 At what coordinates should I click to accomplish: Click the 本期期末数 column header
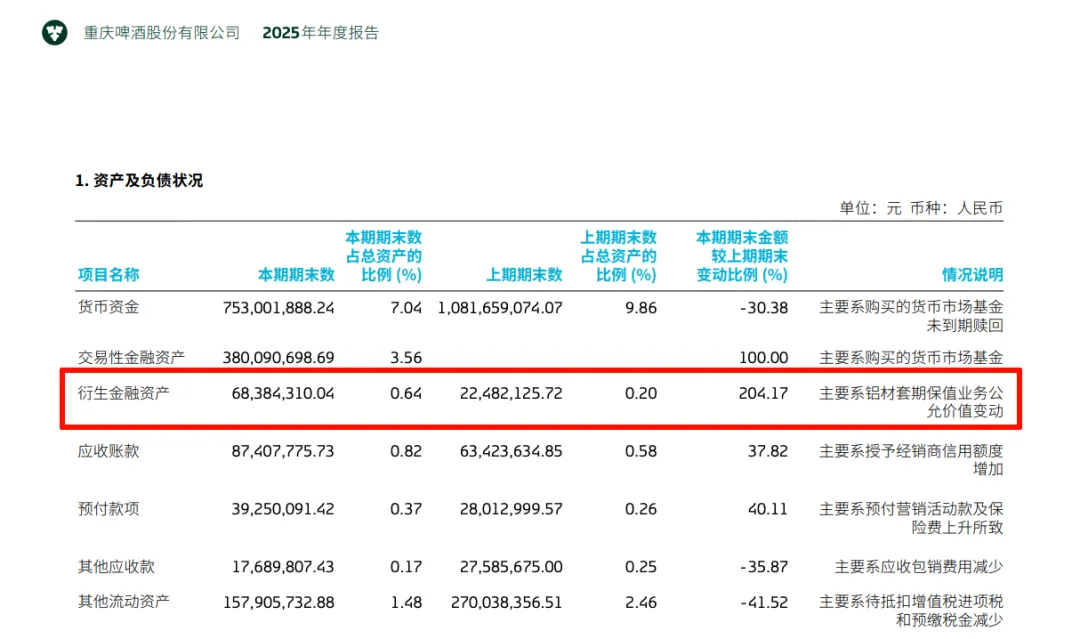point(296,275)
